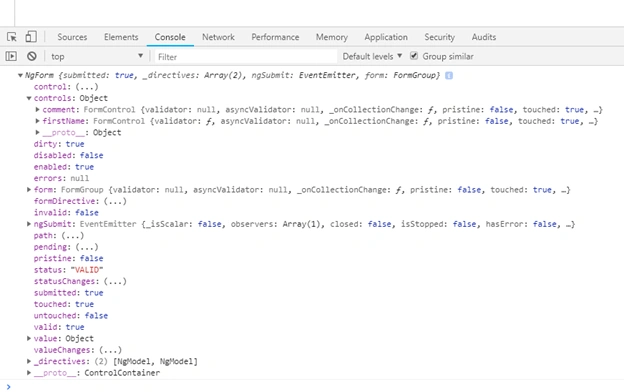
Task: Click the invalid: false property
Action: (66, 213)
